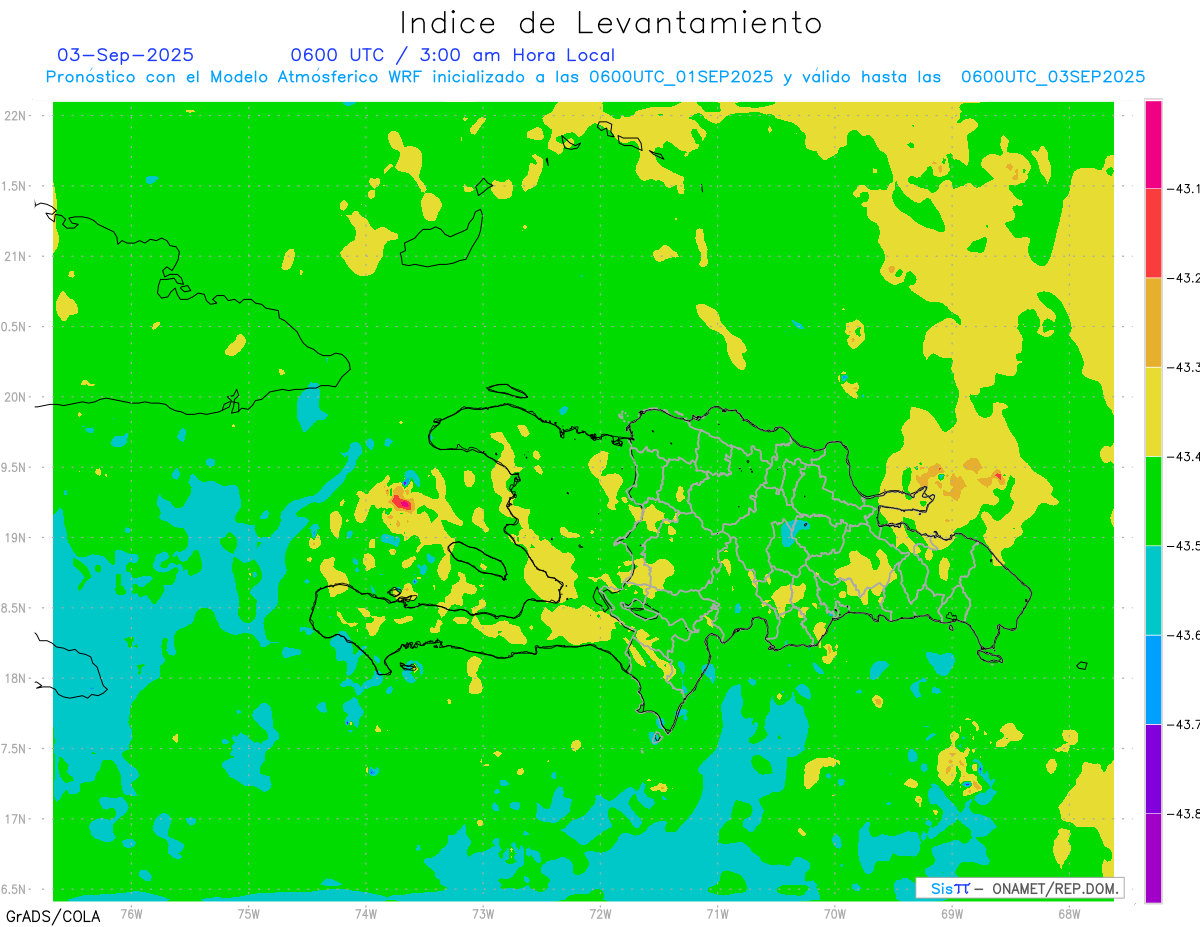The height and width of the screenshot is (927, 1200).
Task: Click the purple segment at the color bar bottom
Action: point(1153,857)
